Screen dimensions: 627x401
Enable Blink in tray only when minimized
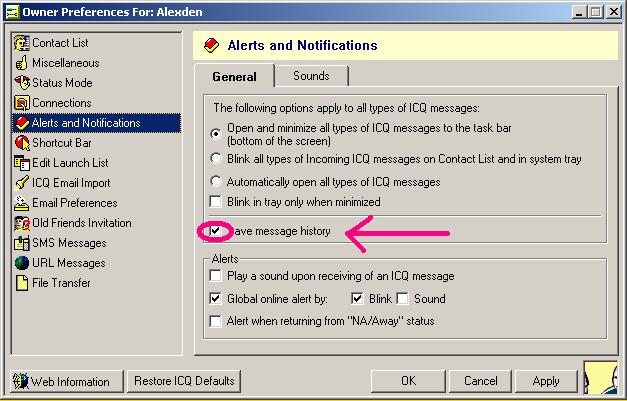(x=216, y=201)
